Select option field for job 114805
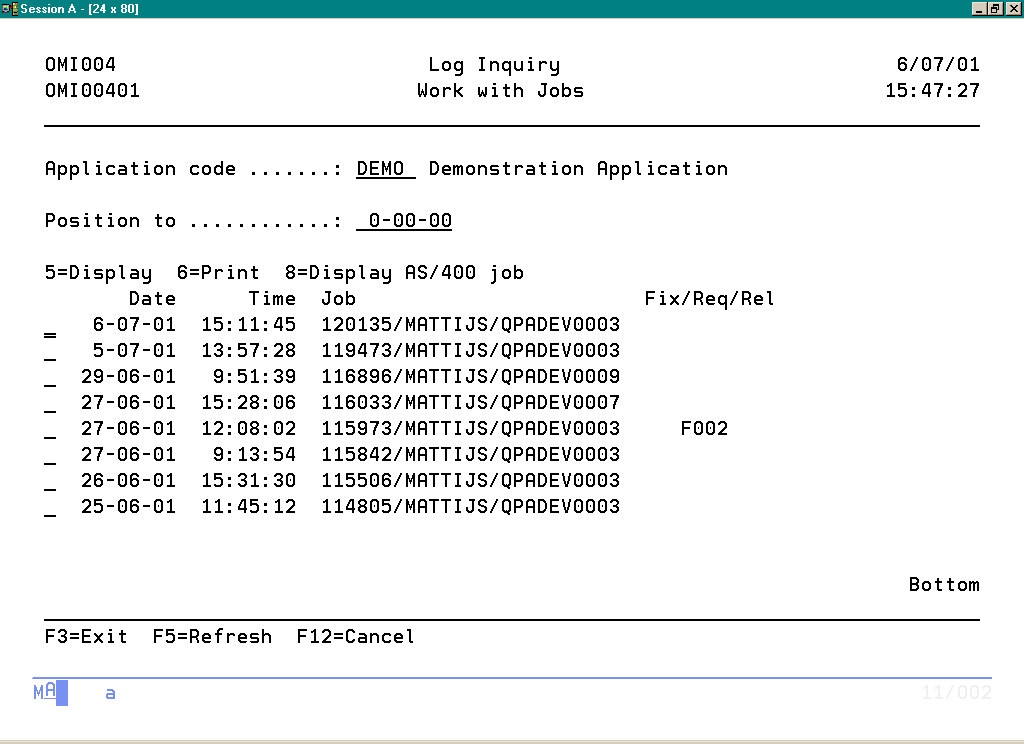The width and height of the screenshot is (1024, 744). pyautogui.click(x=50, y=509)
